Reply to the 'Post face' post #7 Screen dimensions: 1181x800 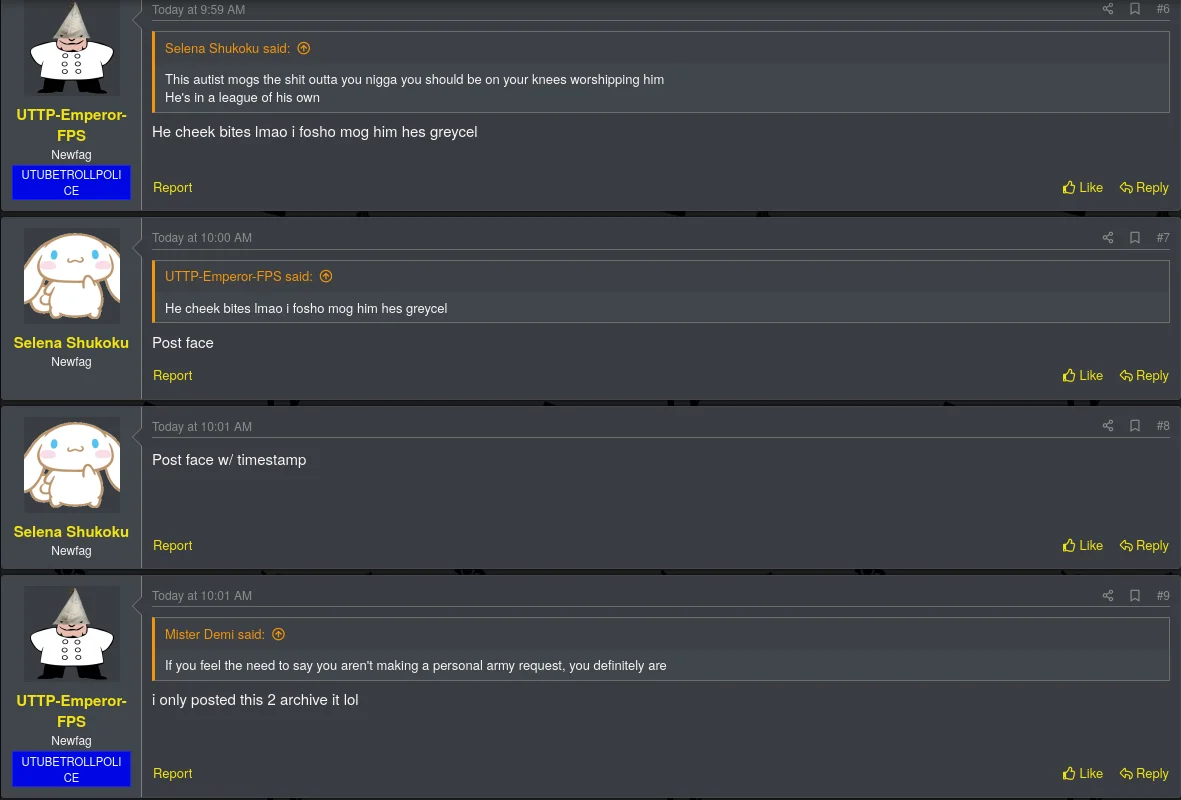tap(1143, 375)
